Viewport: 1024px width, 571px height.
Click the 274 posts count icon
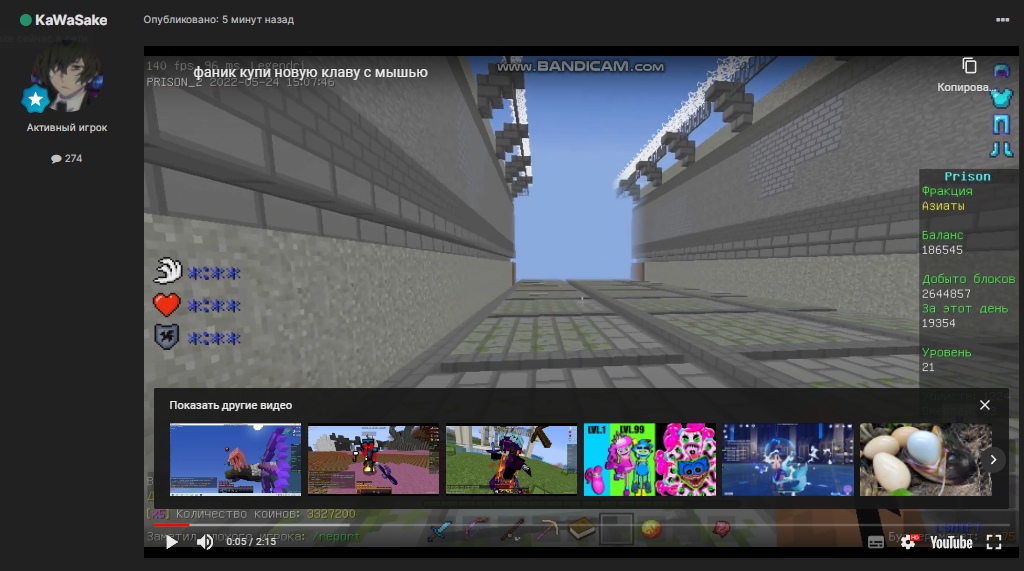(57, 159)
